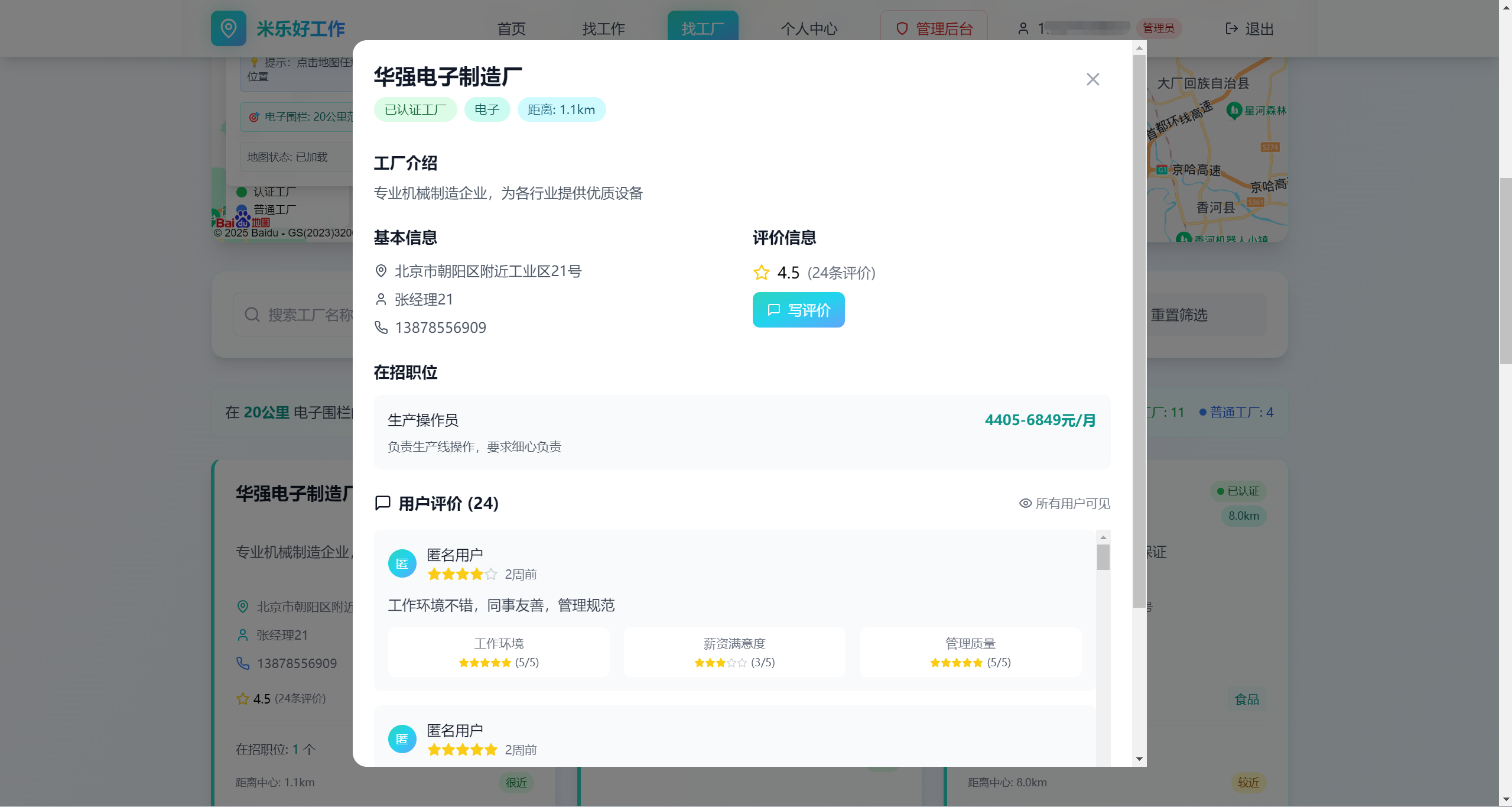The height and width of the screenshot is (807, 1512).
Task: Click the eye icon next to 所有用户可见
Action: click(x=1025, y=503)
